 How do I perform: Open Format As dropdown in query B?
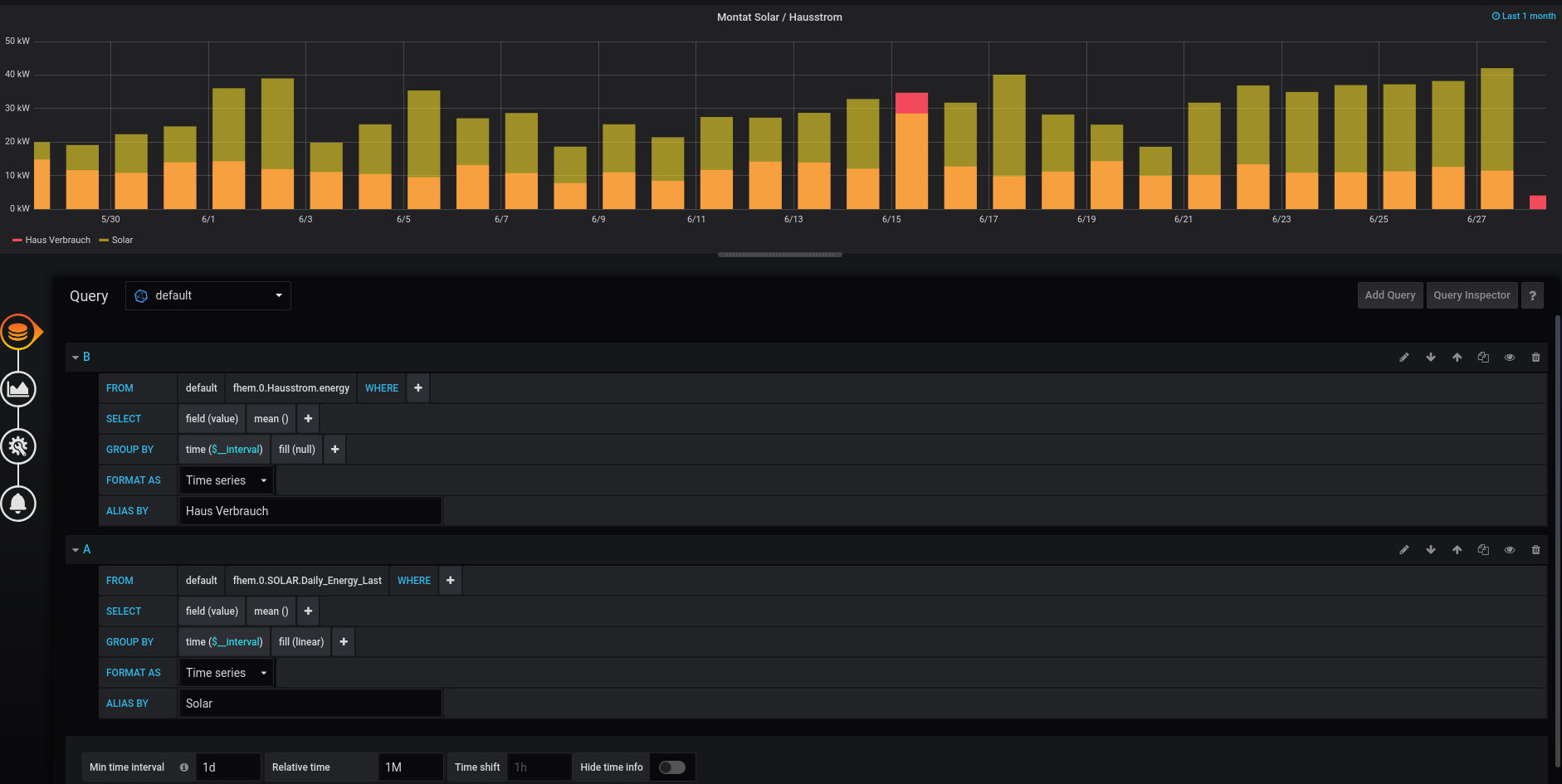click(x=226, y=480)
